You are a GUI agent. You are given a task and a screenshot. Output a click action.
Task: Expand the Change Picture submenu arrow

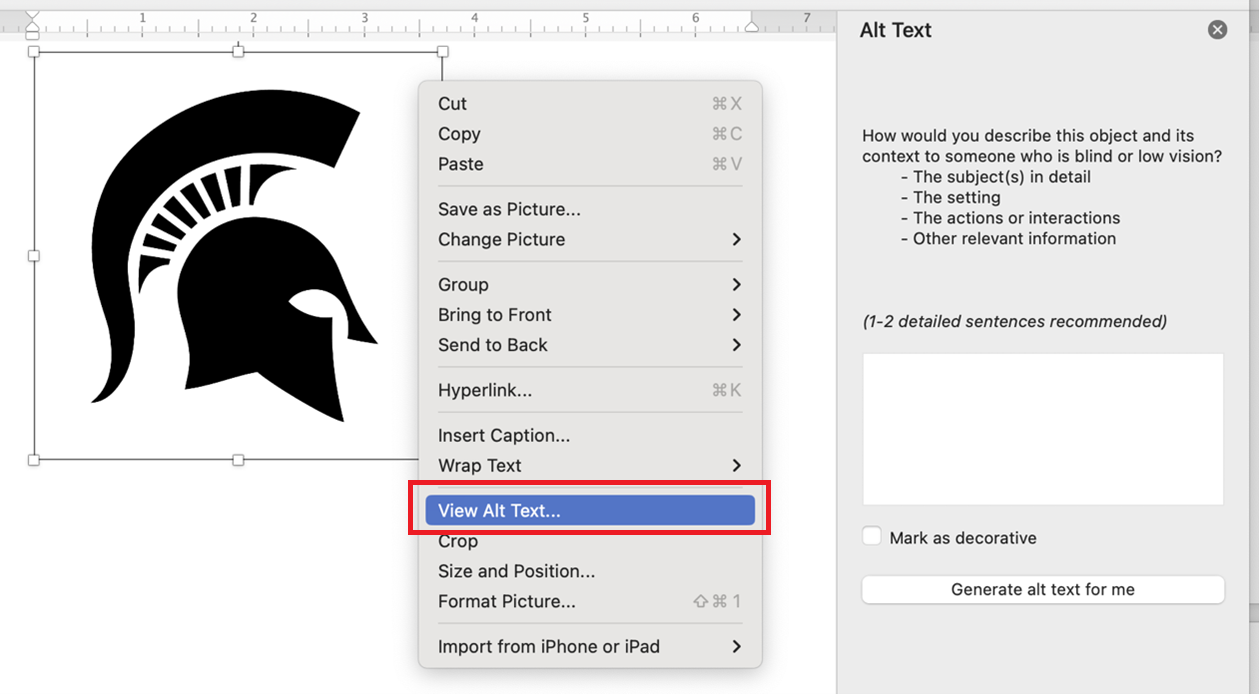[736, 239]
